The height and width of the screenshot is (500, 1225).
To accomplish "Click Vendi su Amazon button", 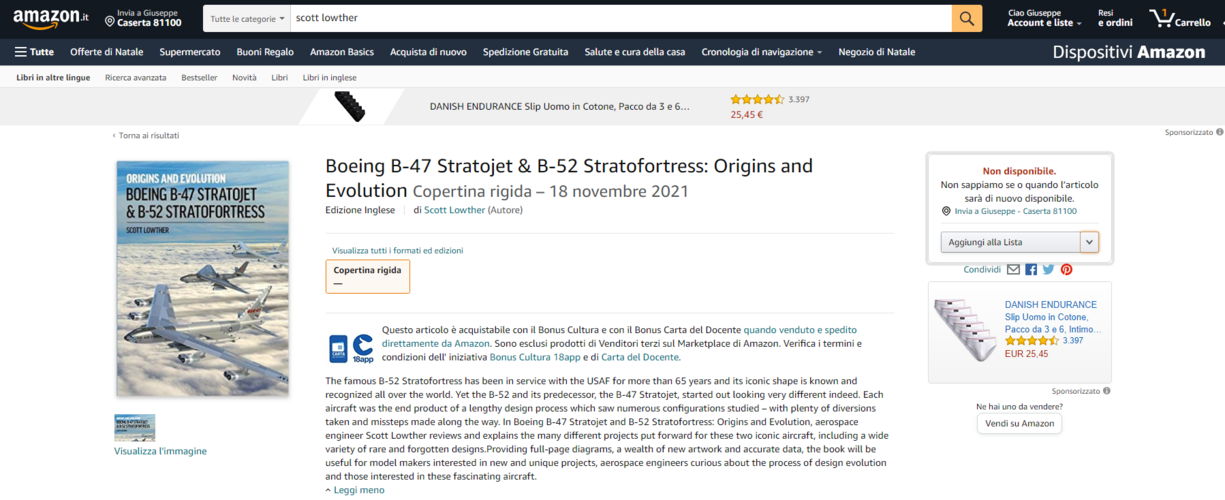I will (x=1019, y=423).
